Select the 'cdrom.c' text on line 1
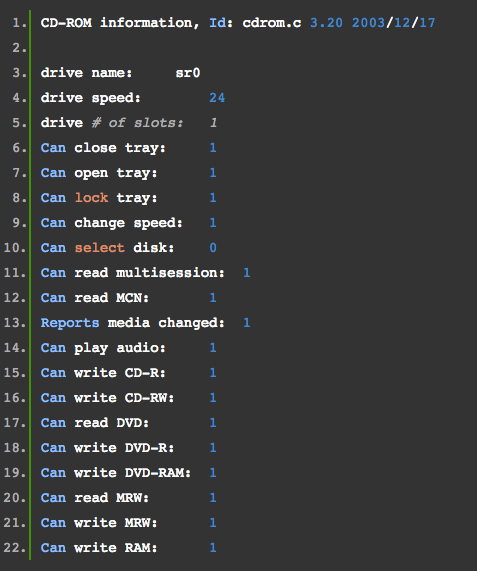477x571 pixels. pyautogui.click(x=272, y=23)
